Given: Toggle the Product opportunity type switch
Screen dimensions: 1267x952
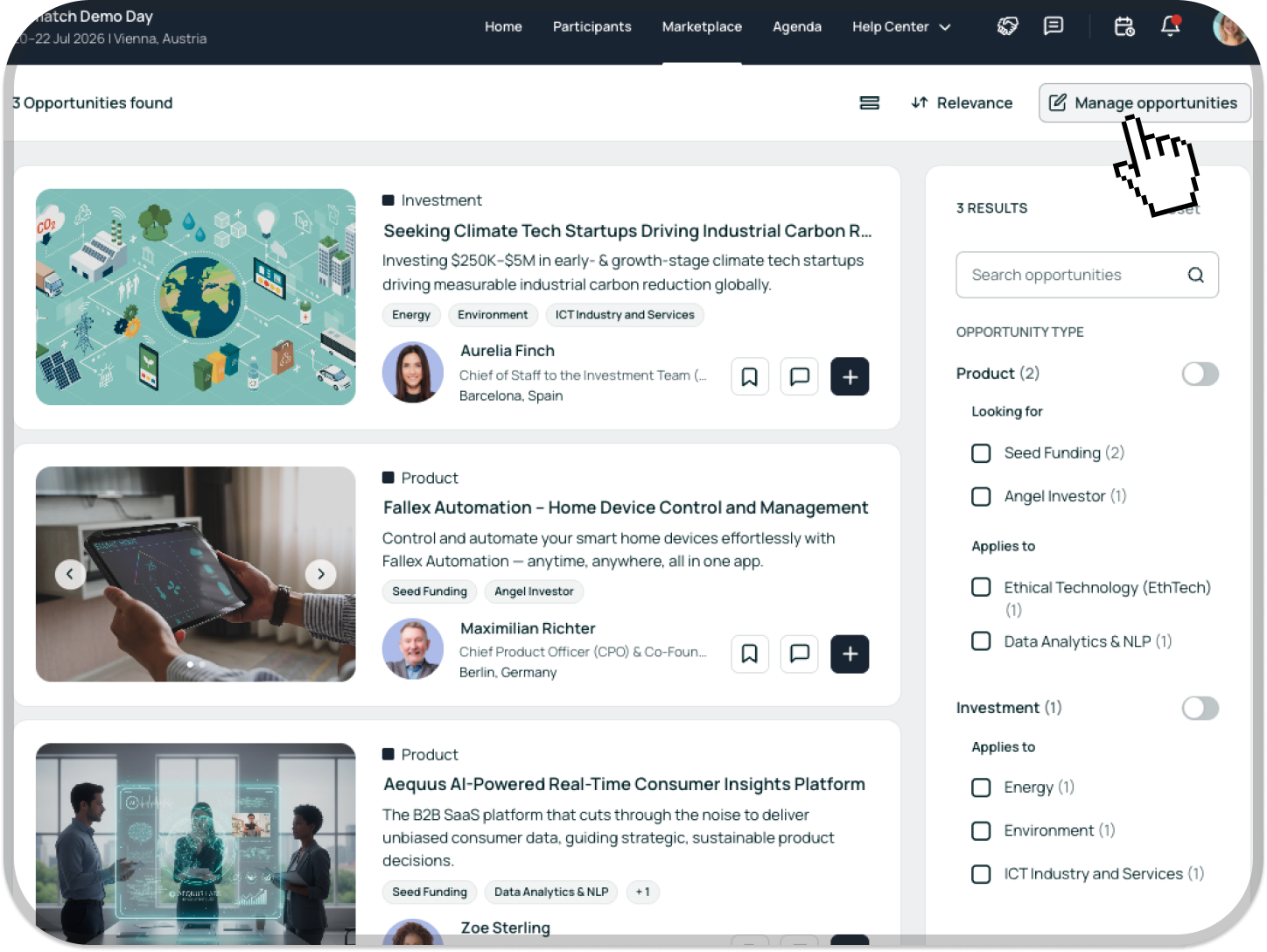Looking at the screenshot, I should (1200, 374).
